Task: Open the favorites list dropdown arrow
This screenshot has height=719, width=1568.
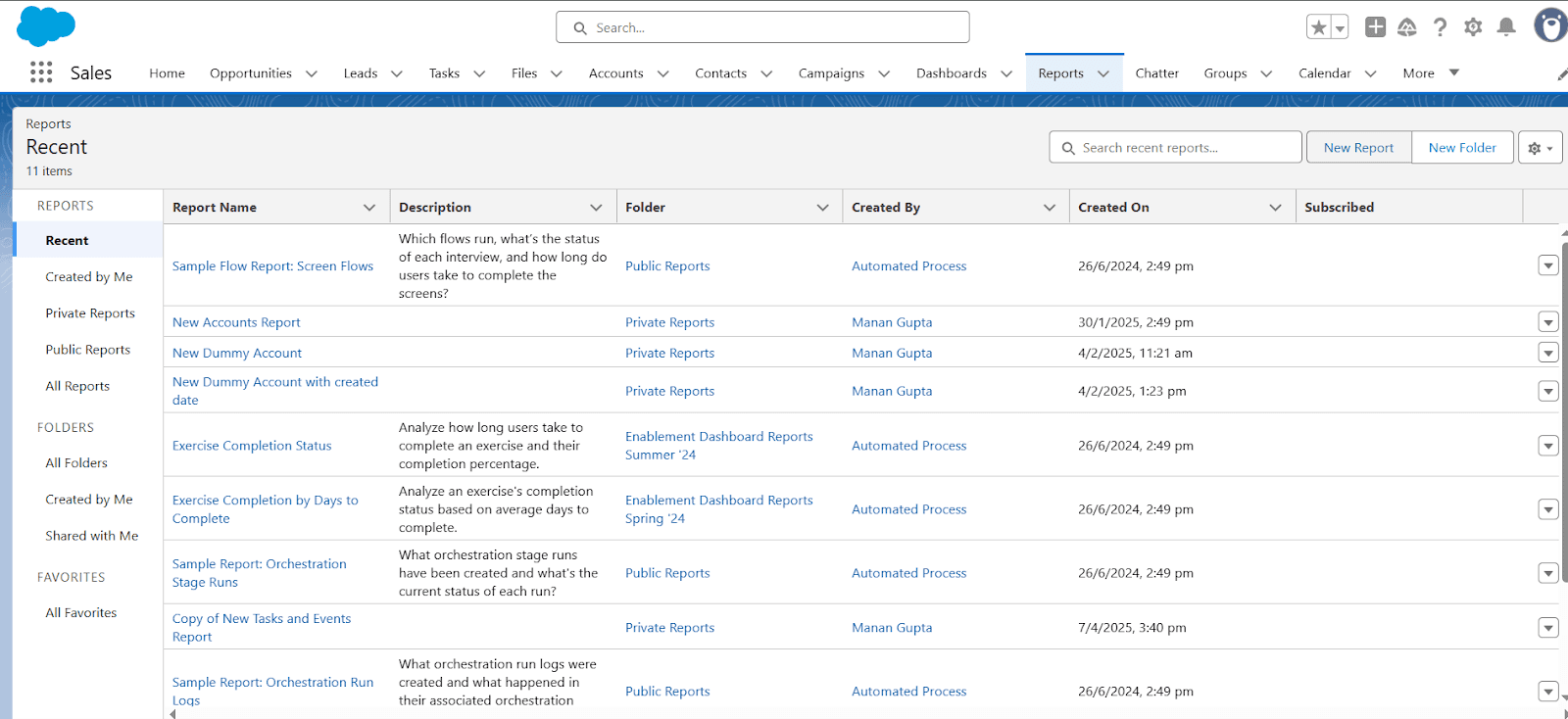Action: pos(1340,27)
